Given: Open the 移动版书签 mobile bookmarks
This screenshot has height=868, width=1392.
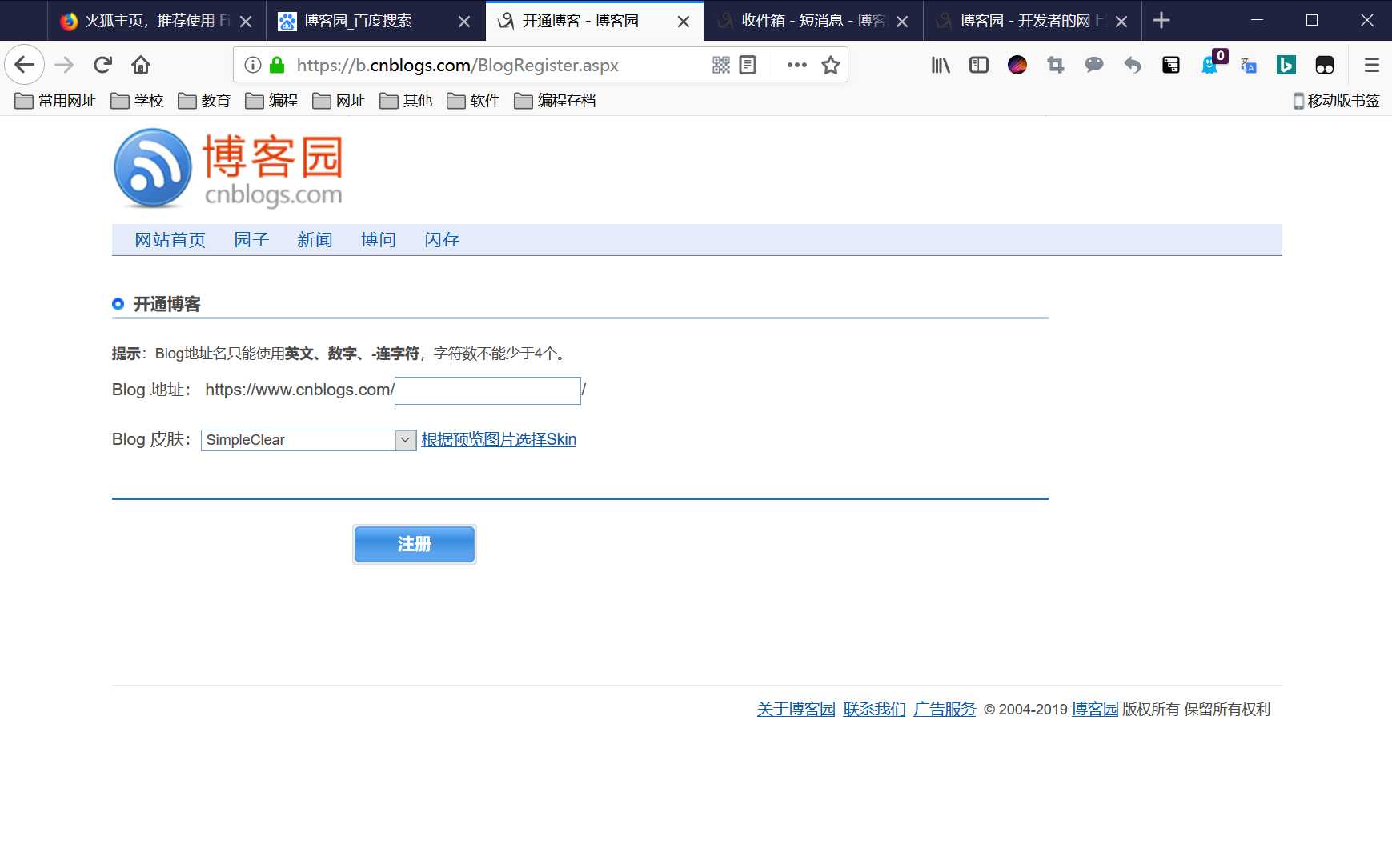Looking at the screenshot, I should tap(1336, 101).
